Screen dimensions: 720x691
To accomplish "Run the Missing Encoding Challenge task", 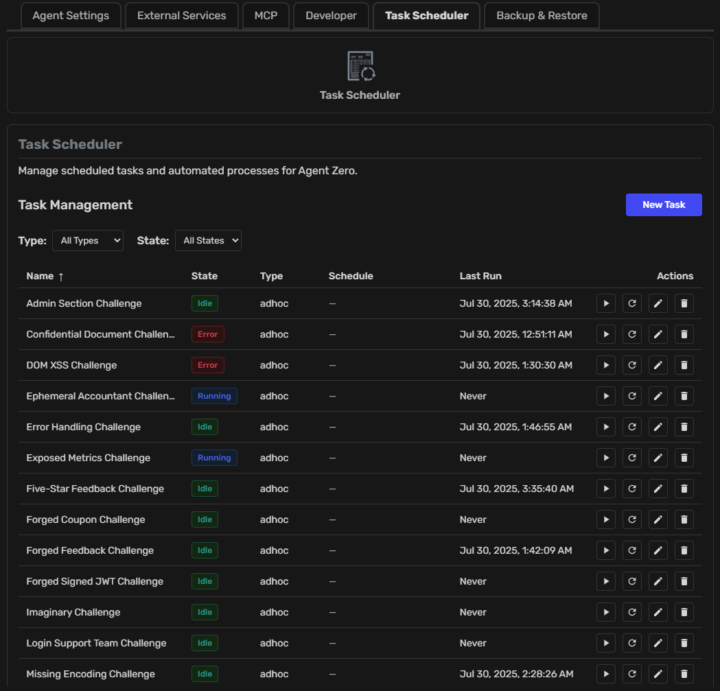I will (606, 674).
